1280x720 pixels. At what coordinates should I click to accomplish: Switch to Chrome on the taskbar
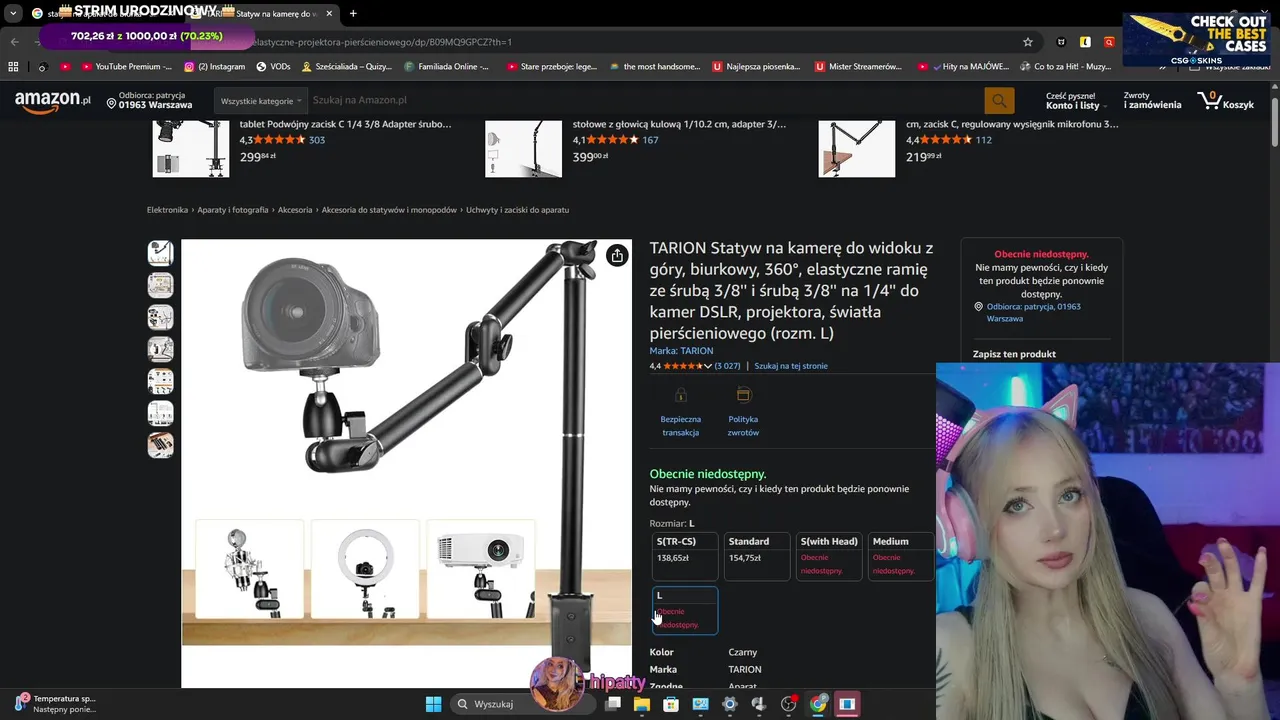[818, 704]
